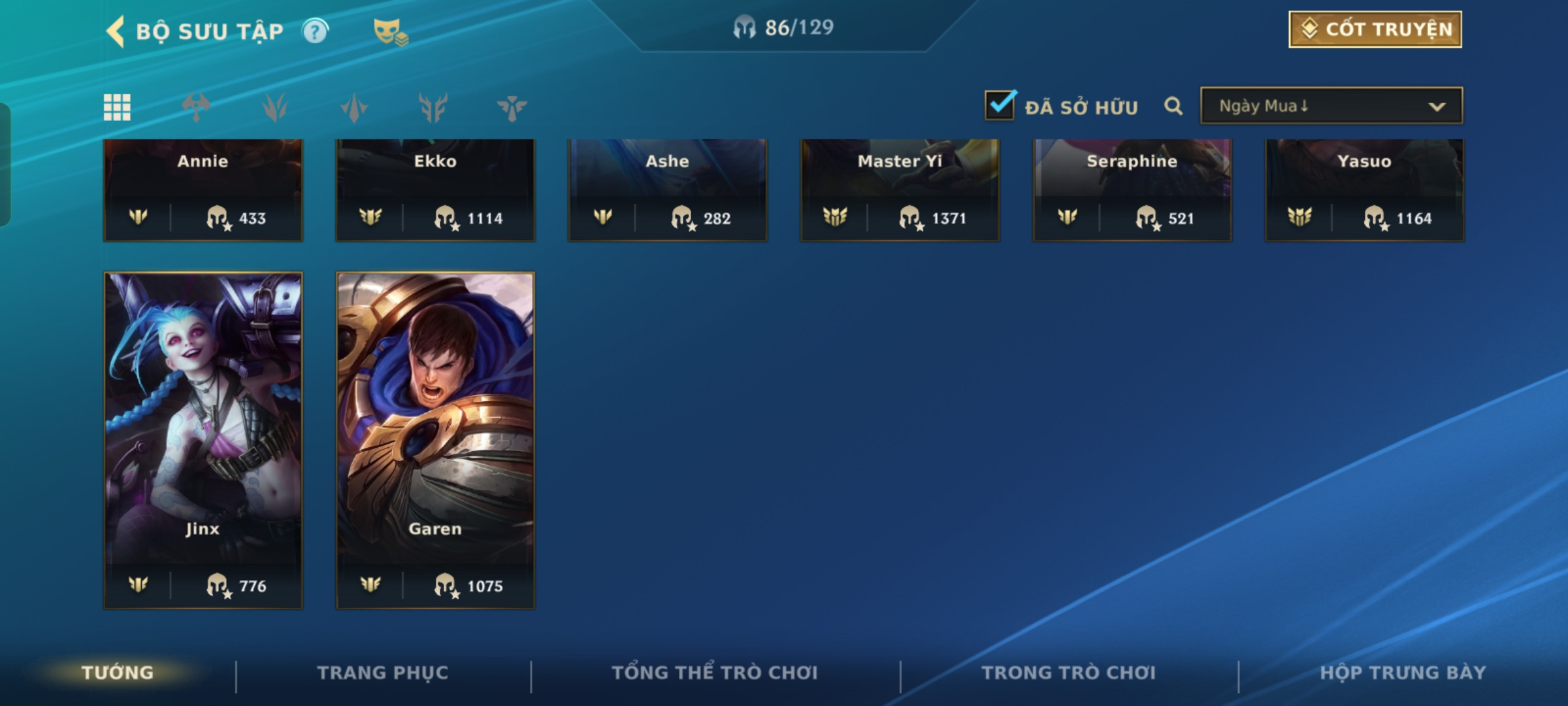Go back using the arrow beside Bộ Sưu Tập
This screenshot has width=1568, height=706.
pyautogui.click(x=116, y=31)
